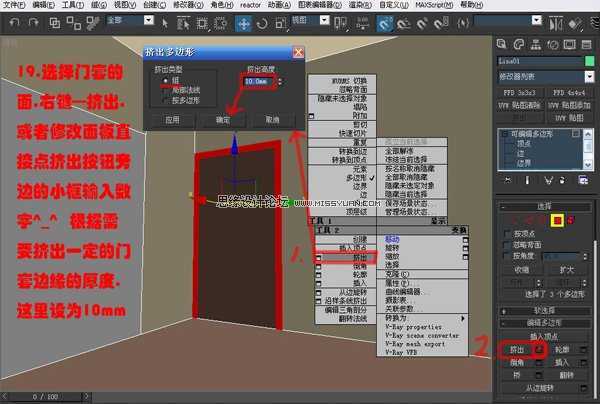600x404 pixels.
Task: Choose the rectangular selection region tool
Action: 202,23
